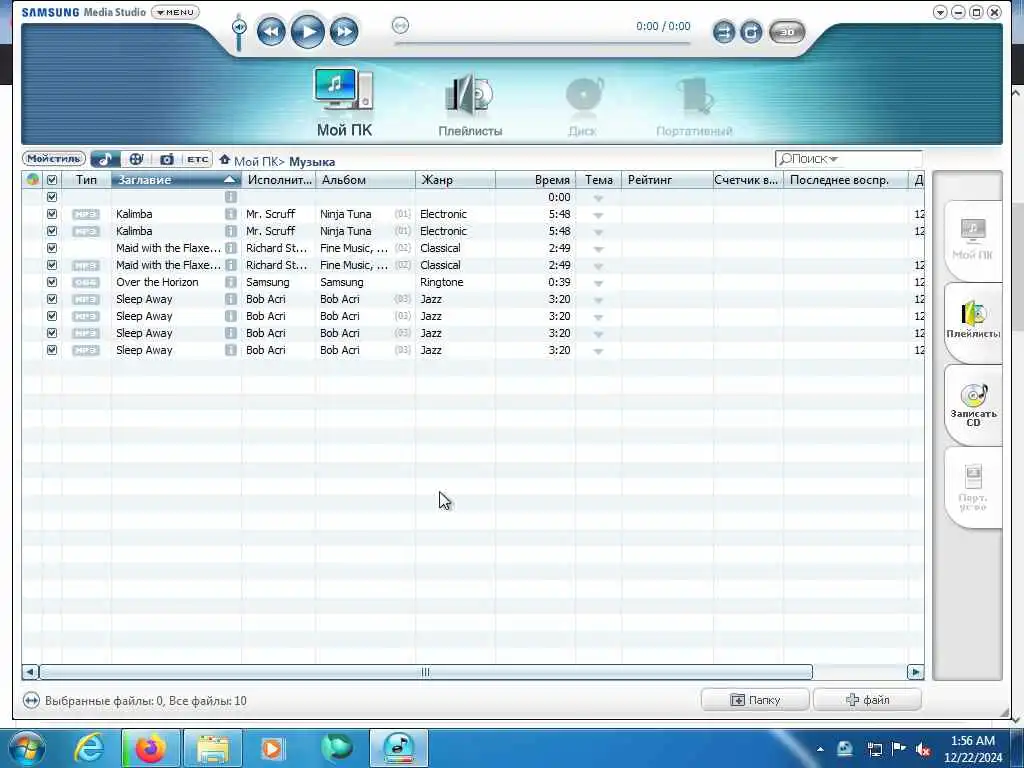The width and height of the screenshot is (1024, 768).
Task: Click the horizontal scrollbar thumb
Action: click(426, 671)
